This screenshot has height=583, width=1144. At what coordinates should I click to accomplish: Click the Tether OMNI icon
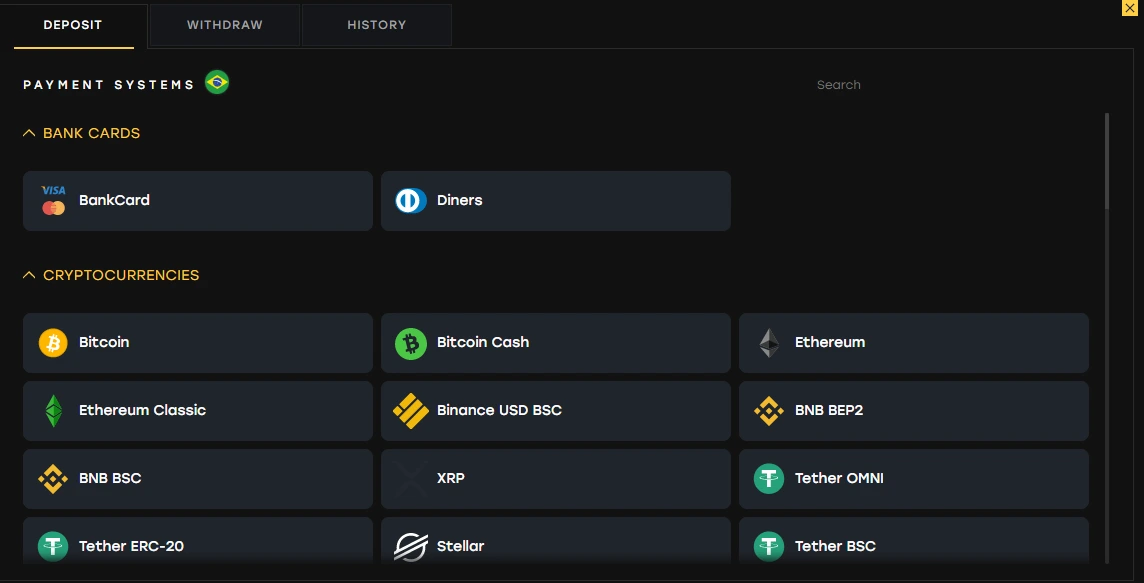(x=768, y=479)
